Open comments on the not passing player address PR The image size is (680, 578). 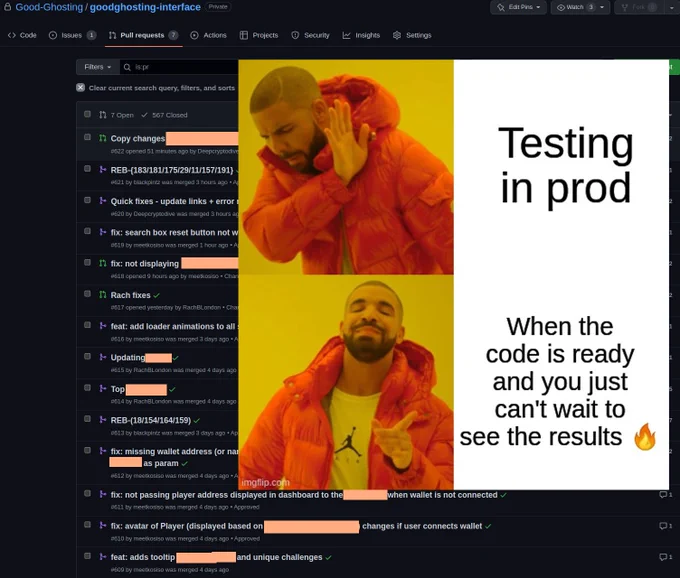pos(665,494)
